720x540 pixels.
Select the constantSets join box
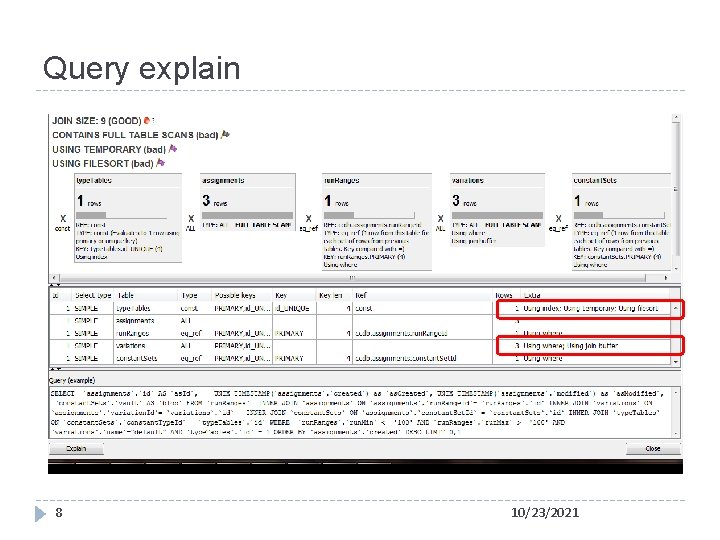point(621,221)
